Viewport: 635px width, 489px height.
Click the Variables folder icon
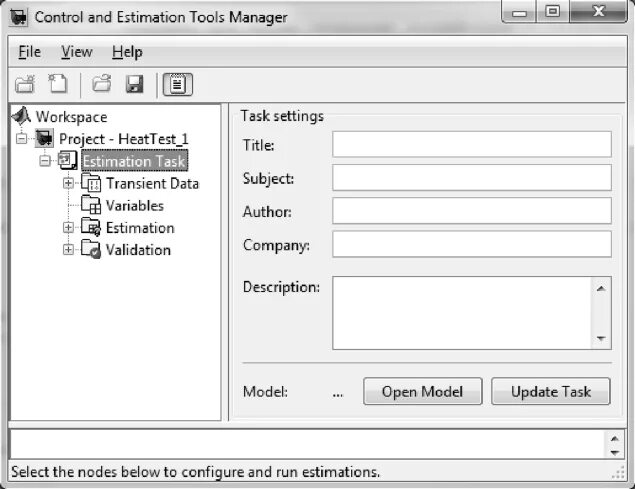pos(91,205)
